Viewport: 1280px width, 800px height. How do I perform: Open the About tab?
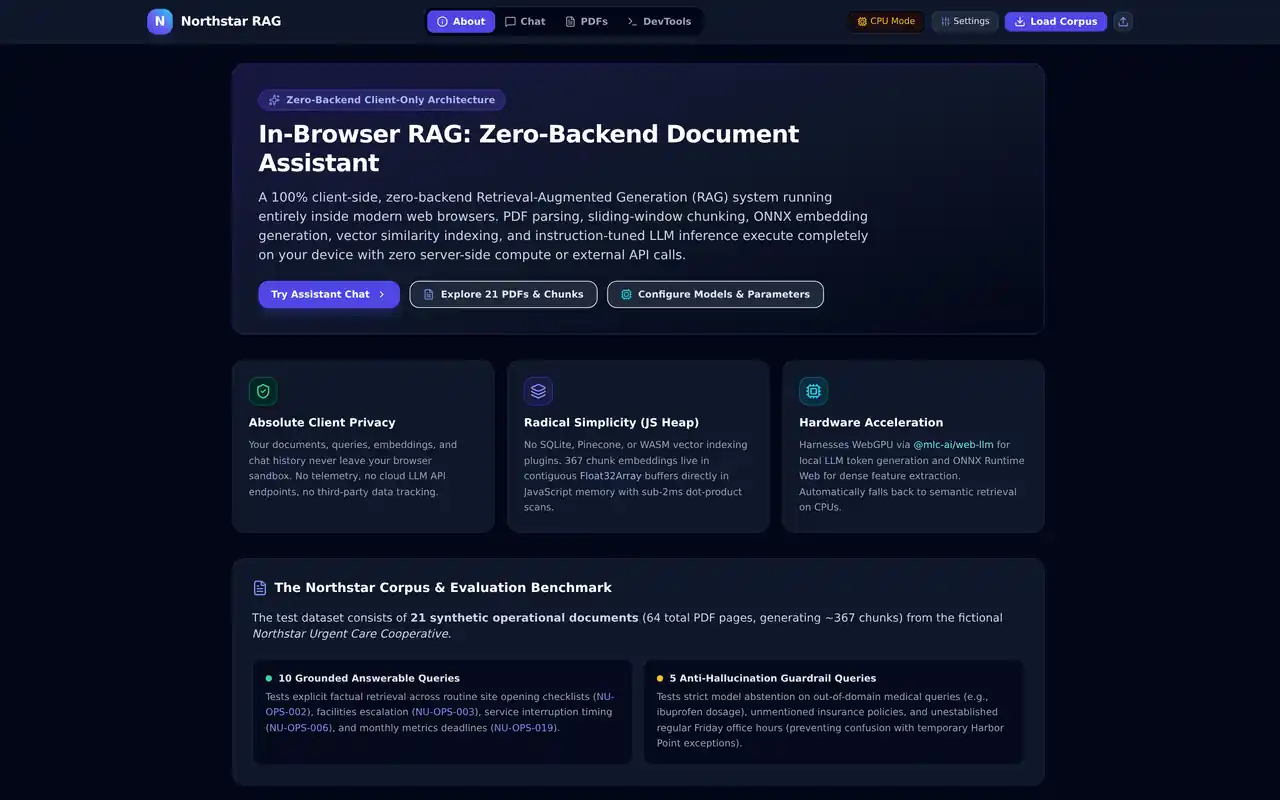461,21
